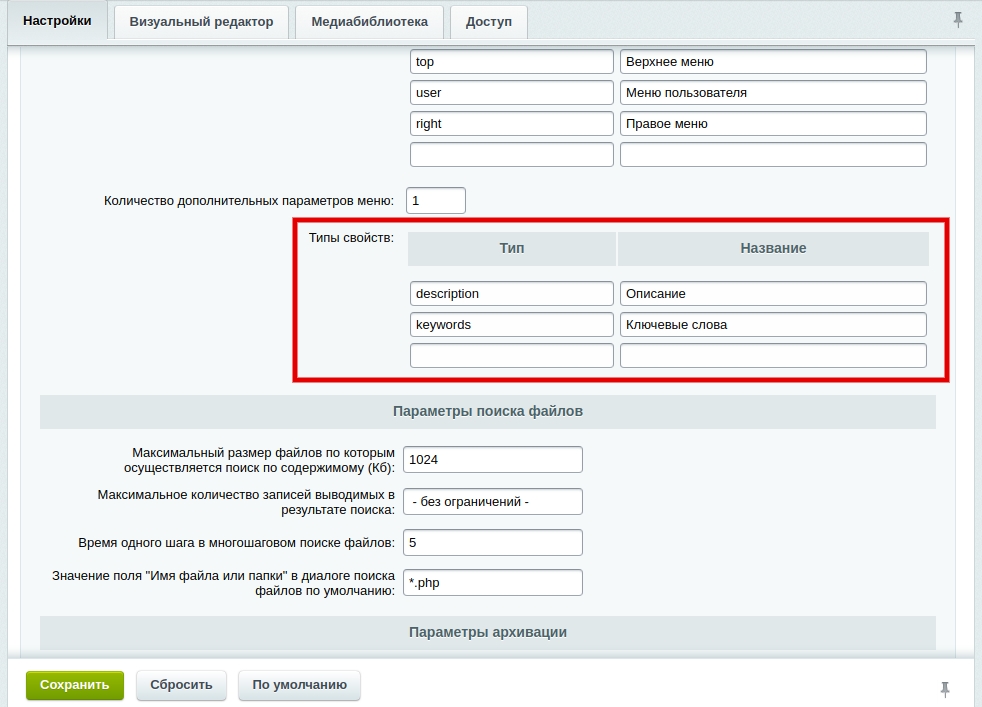
Task: Select the Настройки tab
Action: [57, 21]
